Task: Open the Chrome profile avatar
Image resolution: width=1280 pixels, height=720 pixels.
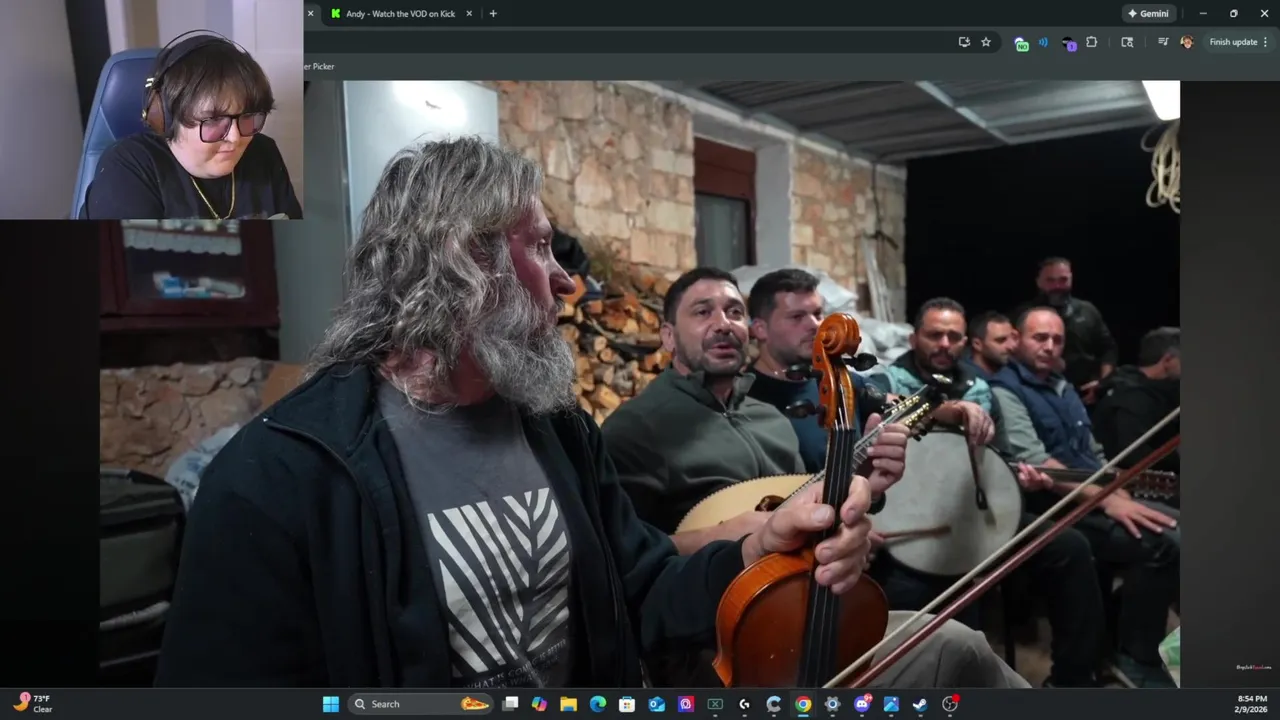Action: point(1187,42)
